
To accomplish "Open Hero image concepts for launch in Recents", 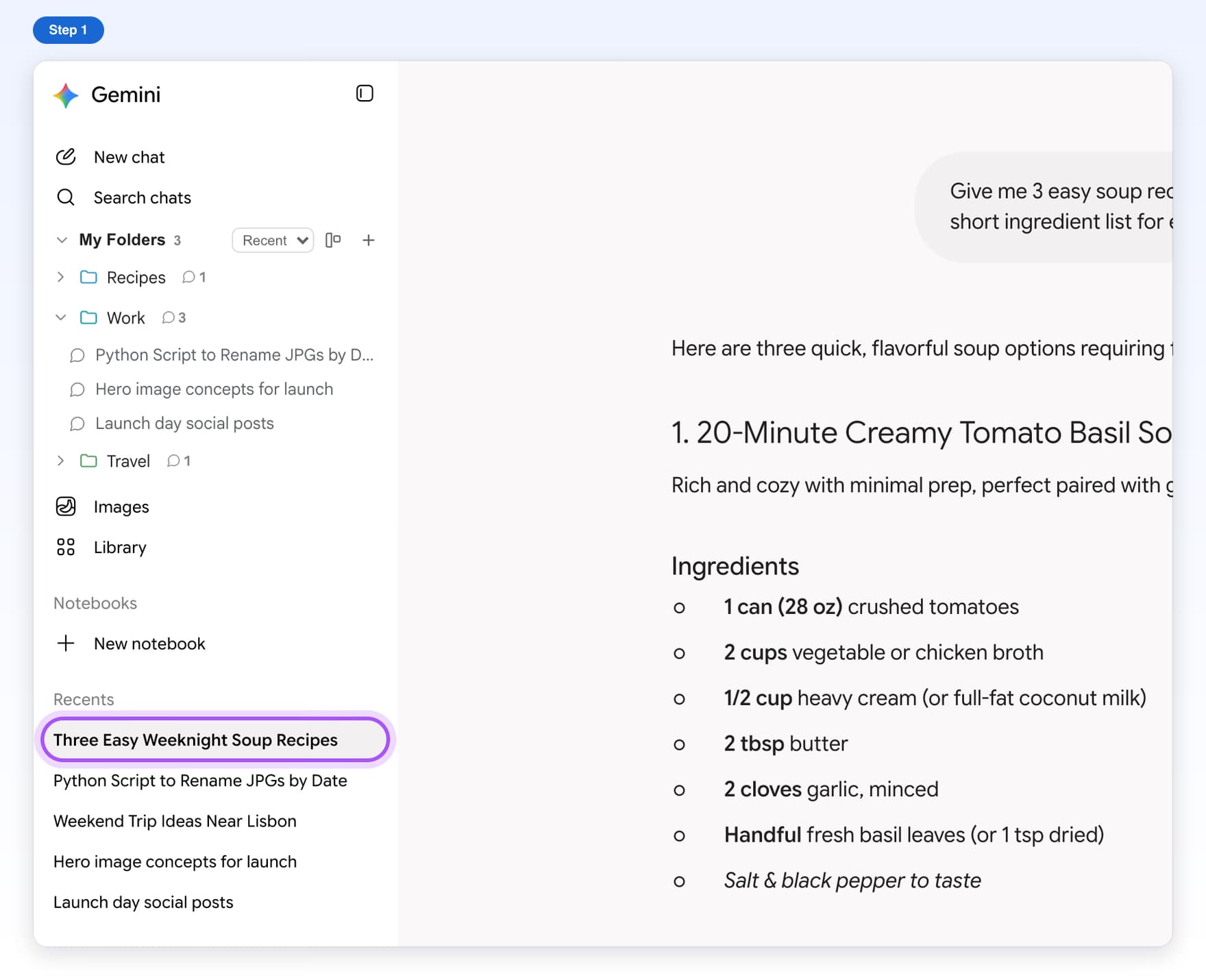I will [x=175, y=861].
